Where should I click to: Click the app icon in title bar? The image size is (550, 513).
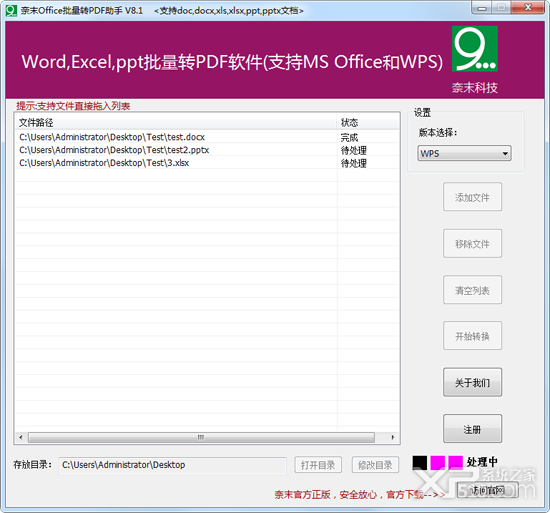click(x=11, y=11)
